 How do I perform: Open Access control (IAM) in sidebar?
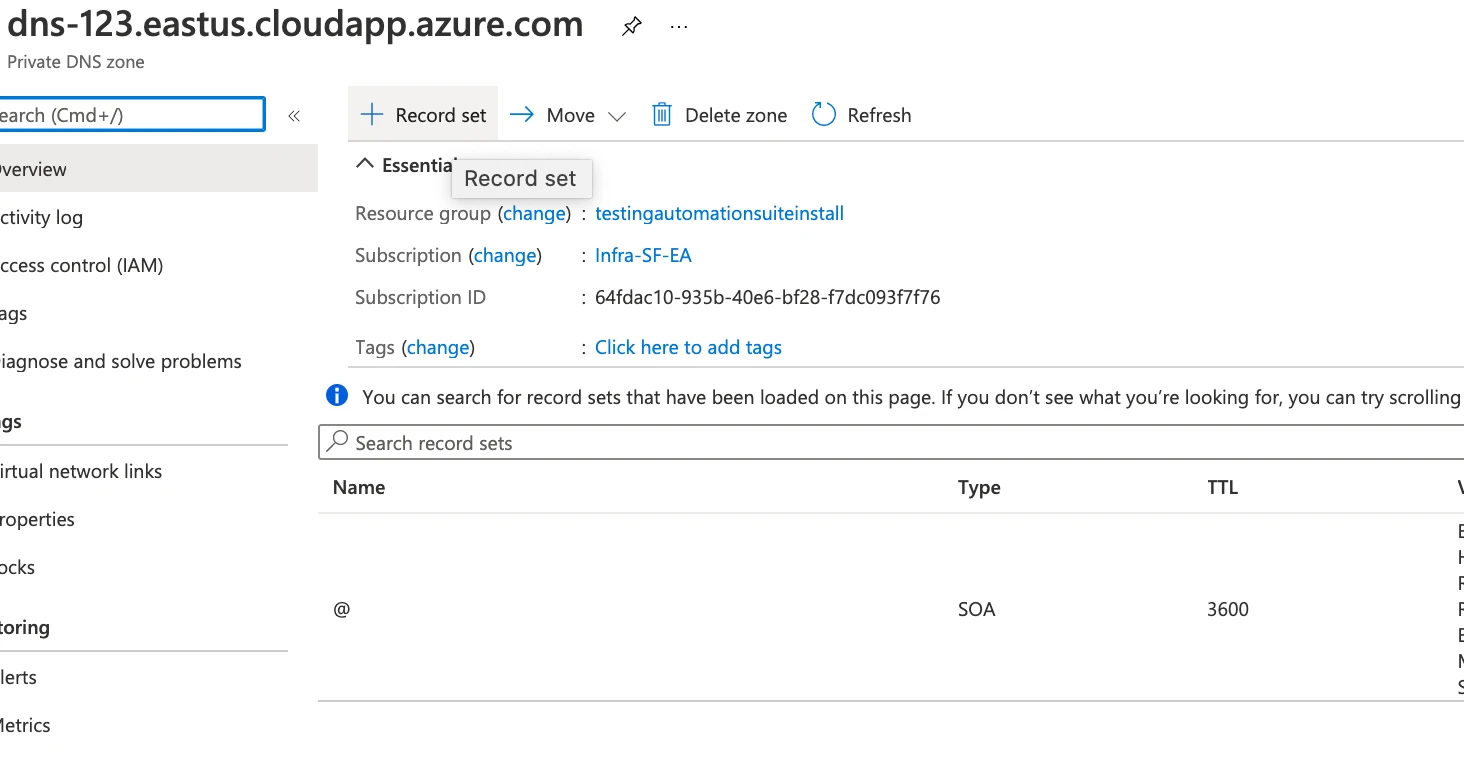tap(80, 265)
